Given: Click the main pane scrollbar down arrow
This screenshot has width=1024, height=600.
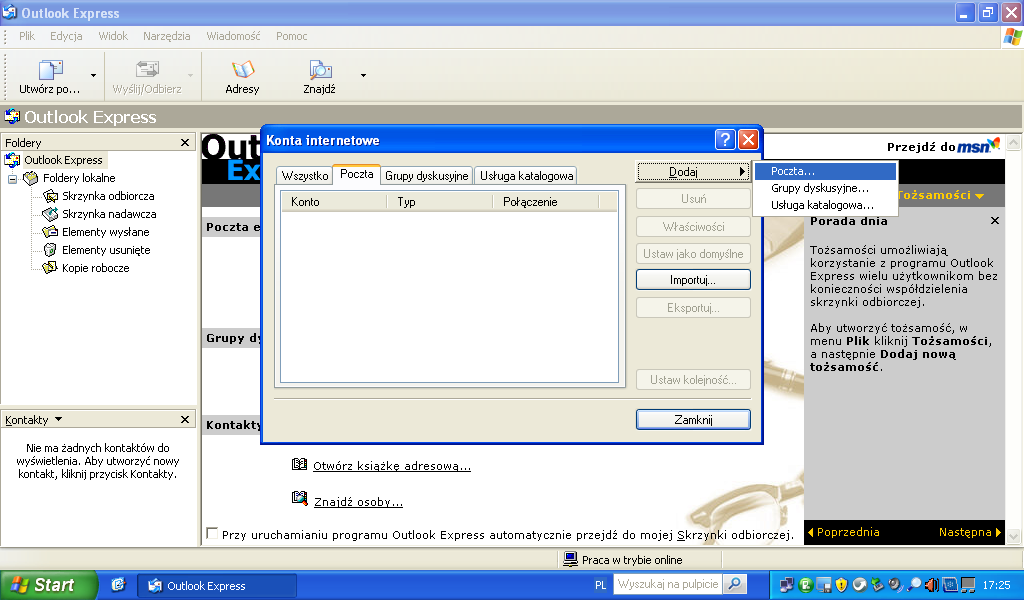Looking at the screenshot, I should (x=1014, y=536).
